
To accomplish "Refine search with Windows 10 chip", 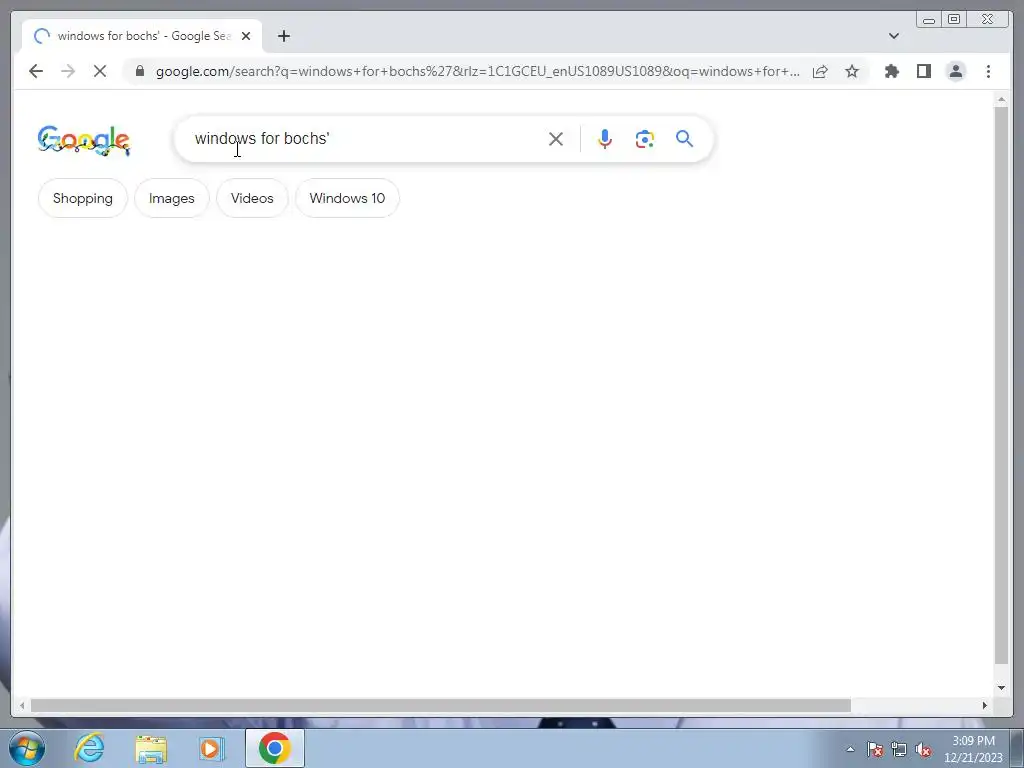I will pyautogui.click(x=347, y=198).
